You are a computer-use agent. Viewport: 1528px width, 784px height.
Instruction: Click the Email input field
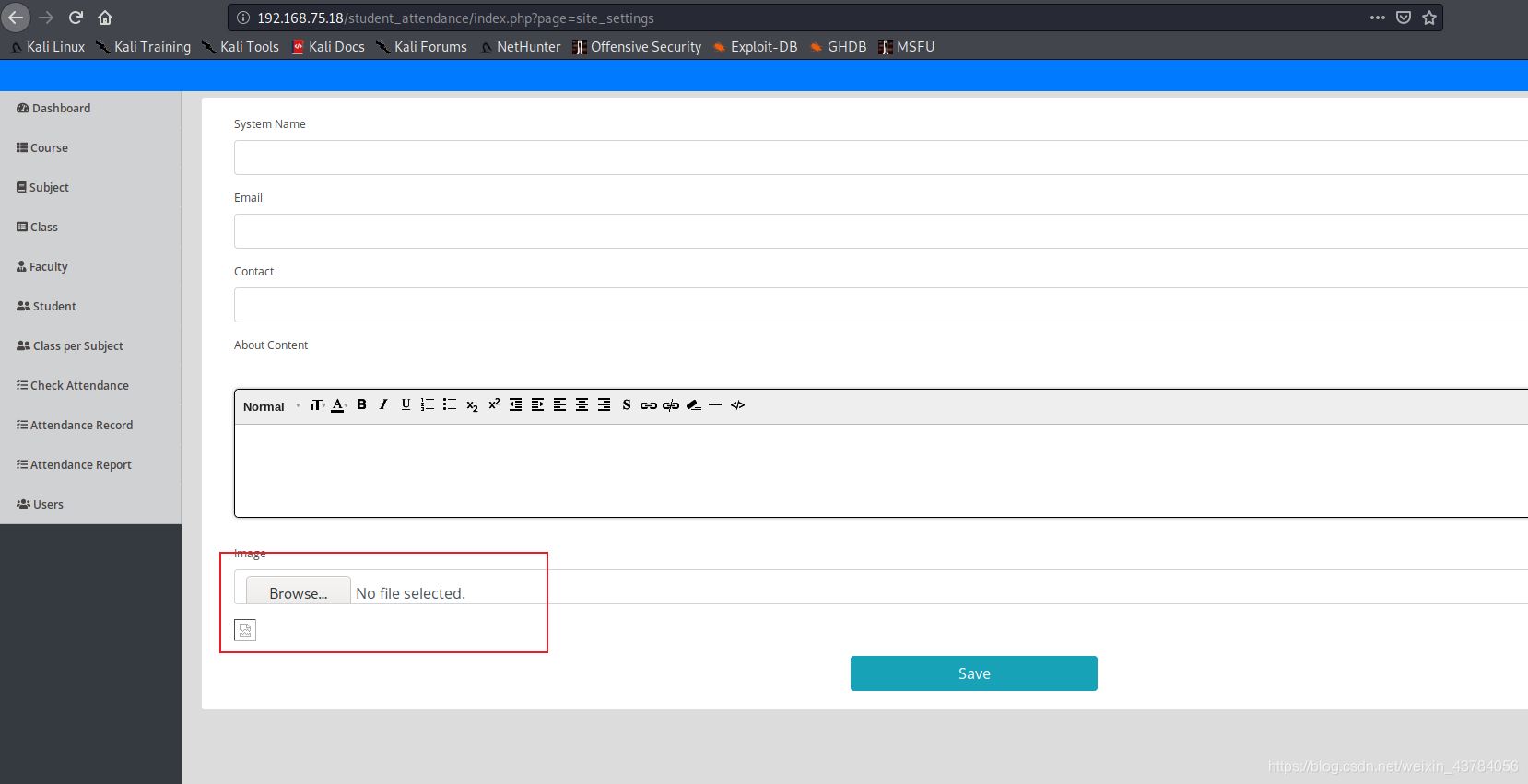coord(881,231)
